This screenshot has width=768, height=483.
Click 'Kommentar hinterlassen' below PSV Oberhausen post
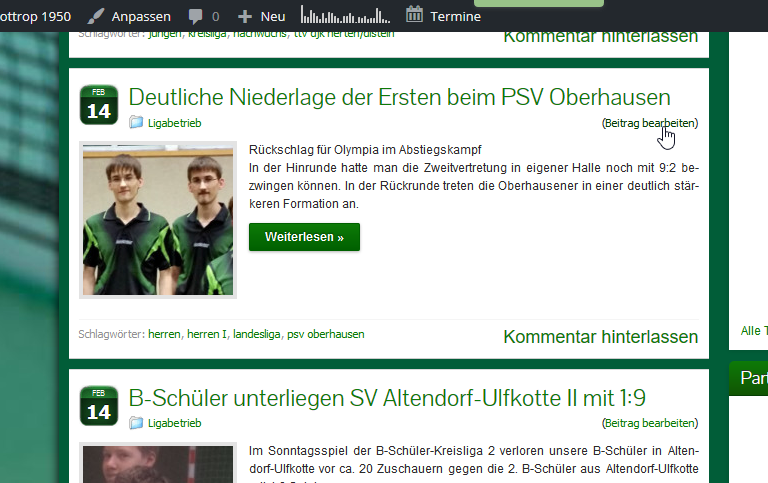click(x=600, y=337)
